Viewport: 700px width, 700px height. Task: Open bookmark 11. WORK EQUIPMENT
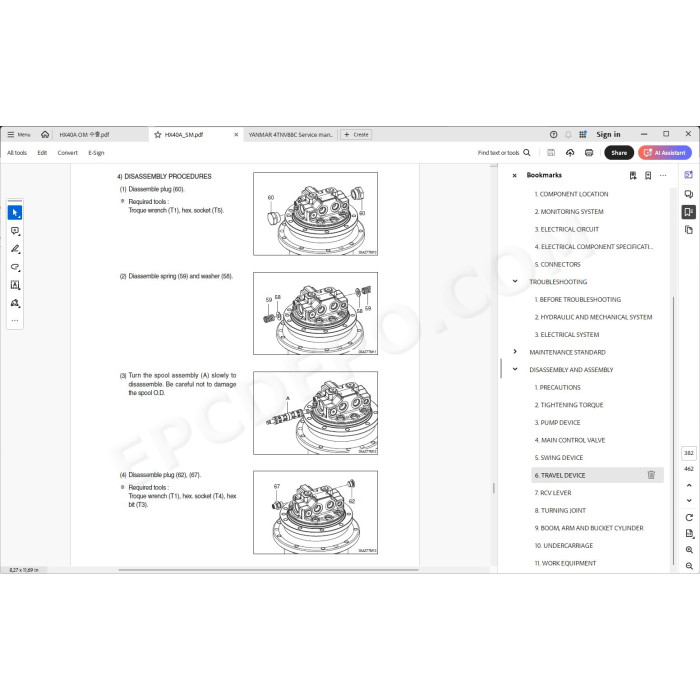(x=565, y=563)
